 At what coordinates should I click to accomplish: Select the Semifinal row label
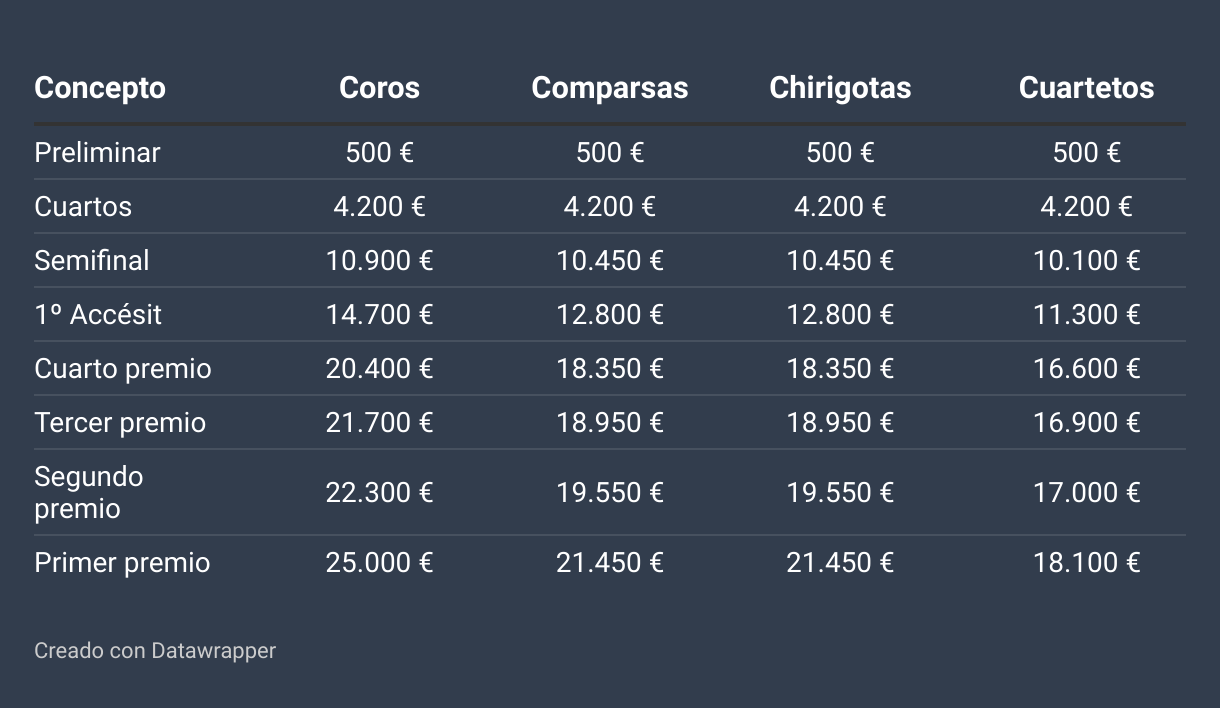tap(92, 261)
